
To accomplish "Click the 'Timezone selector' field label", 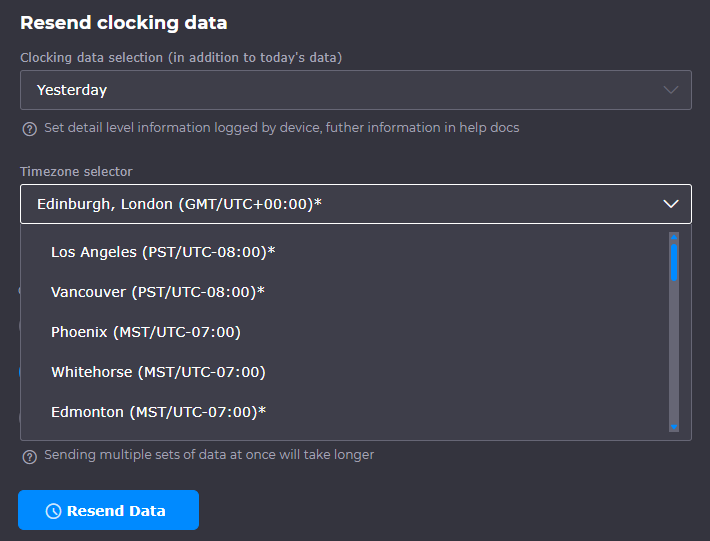I will [76, 172].
